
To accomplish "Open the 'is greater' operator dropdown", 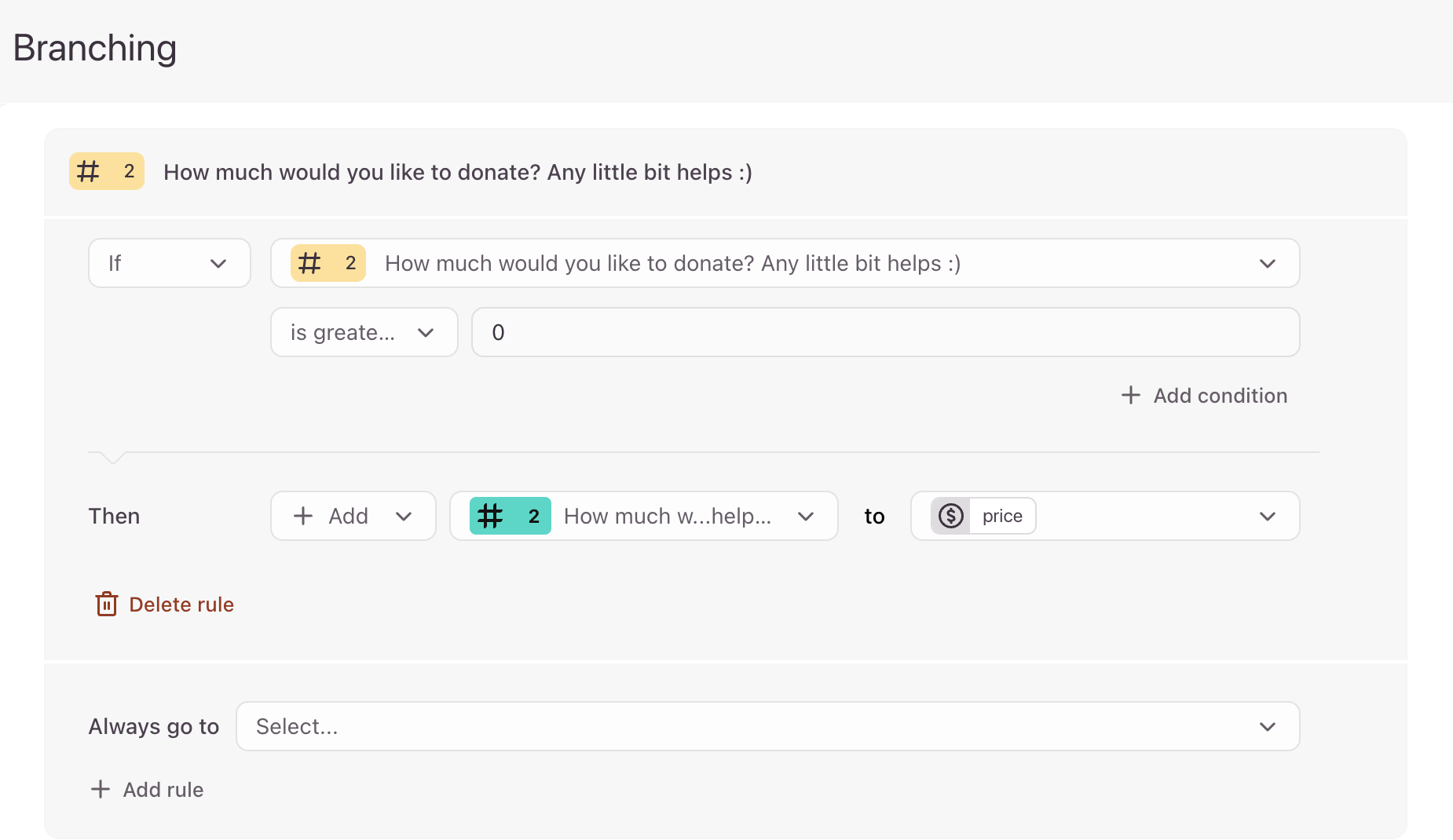I will point(364,332).
